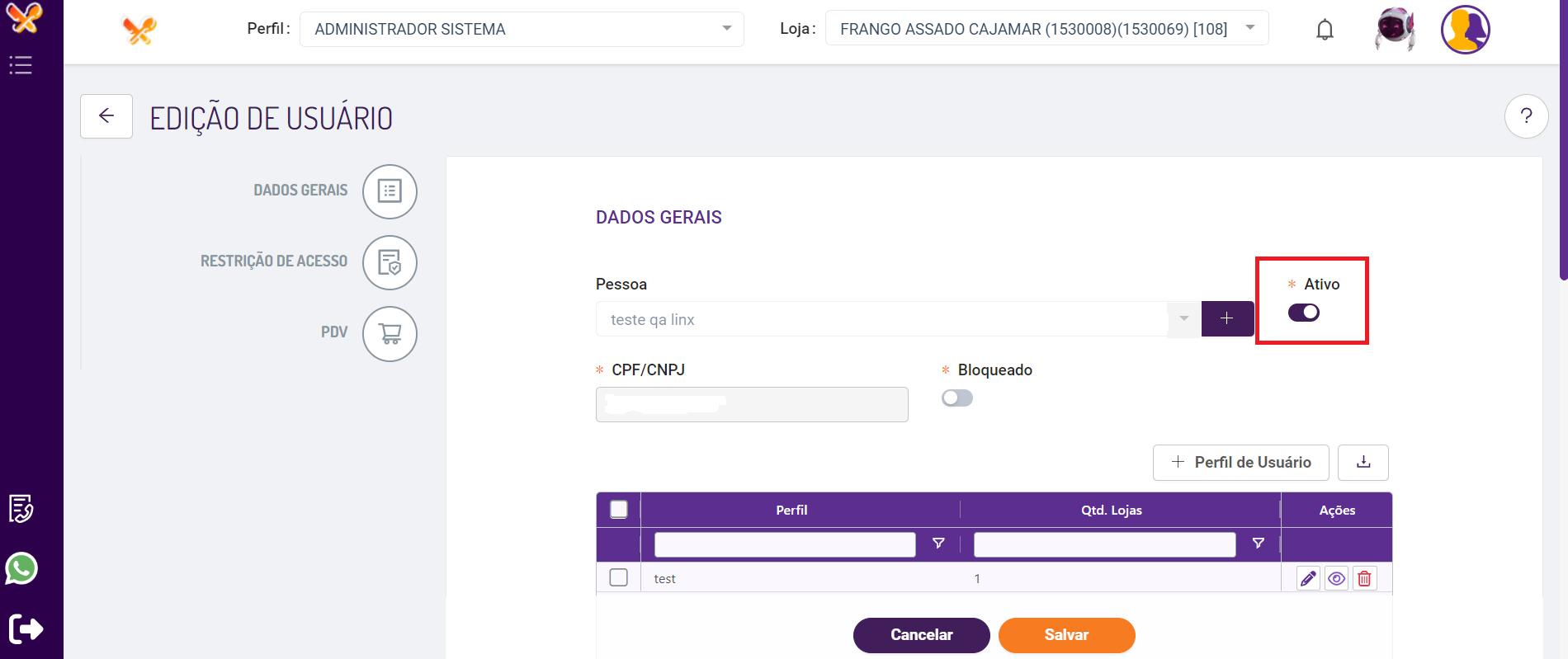Open the sidebar menu list icon

click(x=21, y=65)
